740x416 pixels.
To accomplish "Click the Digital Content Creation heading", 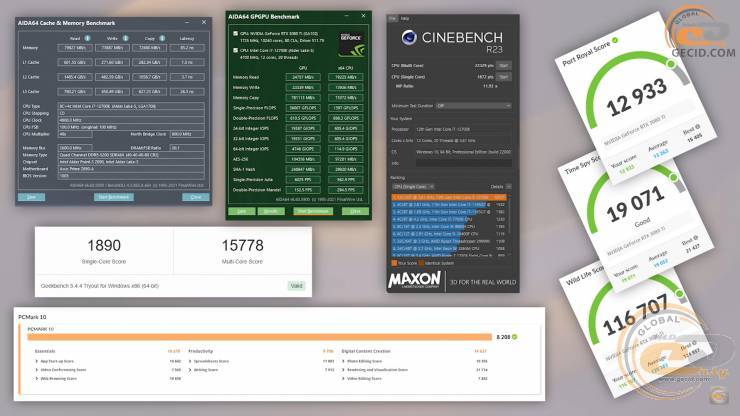I will [x=366, y=351].
